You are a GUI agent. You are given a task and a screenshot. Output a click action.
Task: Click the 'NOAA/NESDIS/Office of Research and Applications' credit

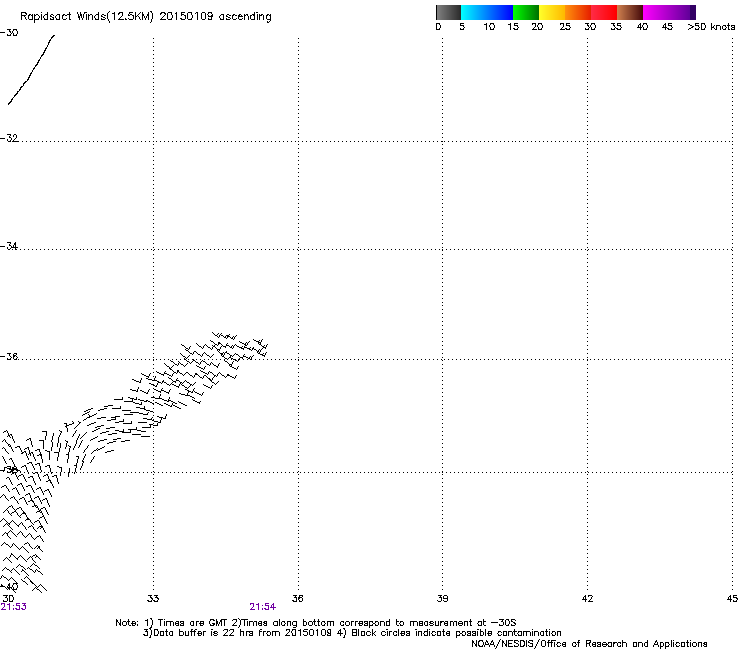point(589,644)
